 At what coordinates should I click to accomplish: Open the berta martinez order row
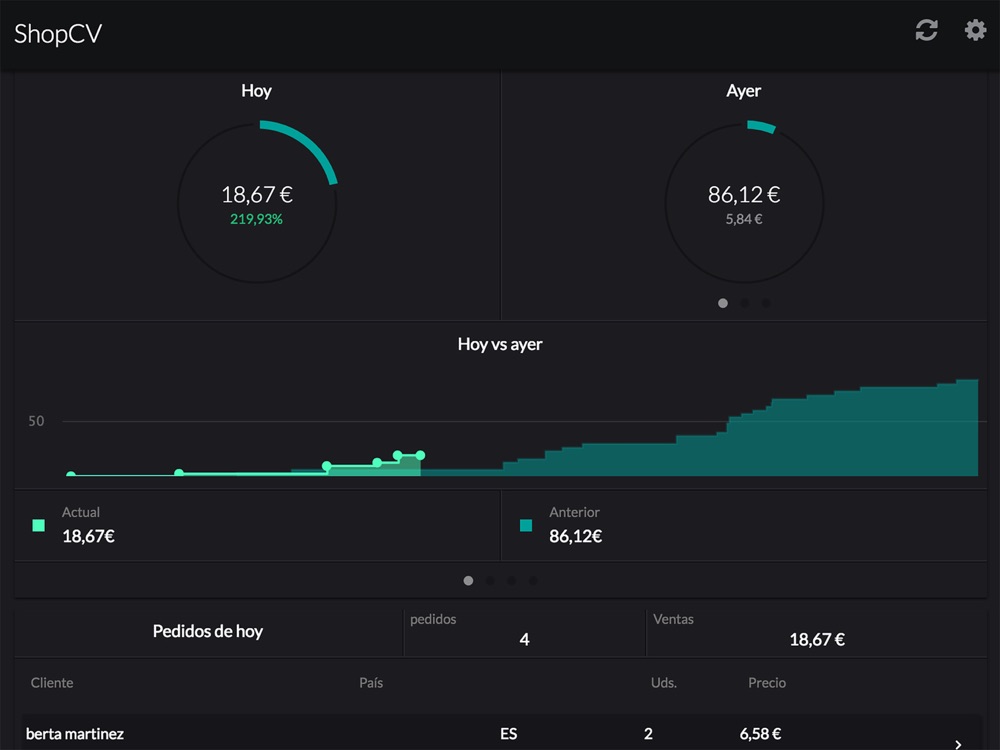(x=501, y=732)
